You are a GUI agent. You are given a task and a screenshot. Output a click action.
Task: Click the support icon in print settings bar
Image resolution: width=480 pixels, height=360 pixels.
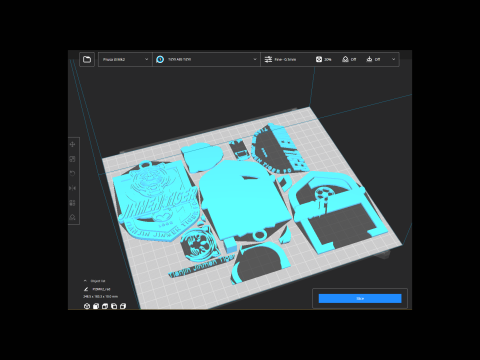click(345, 59)
